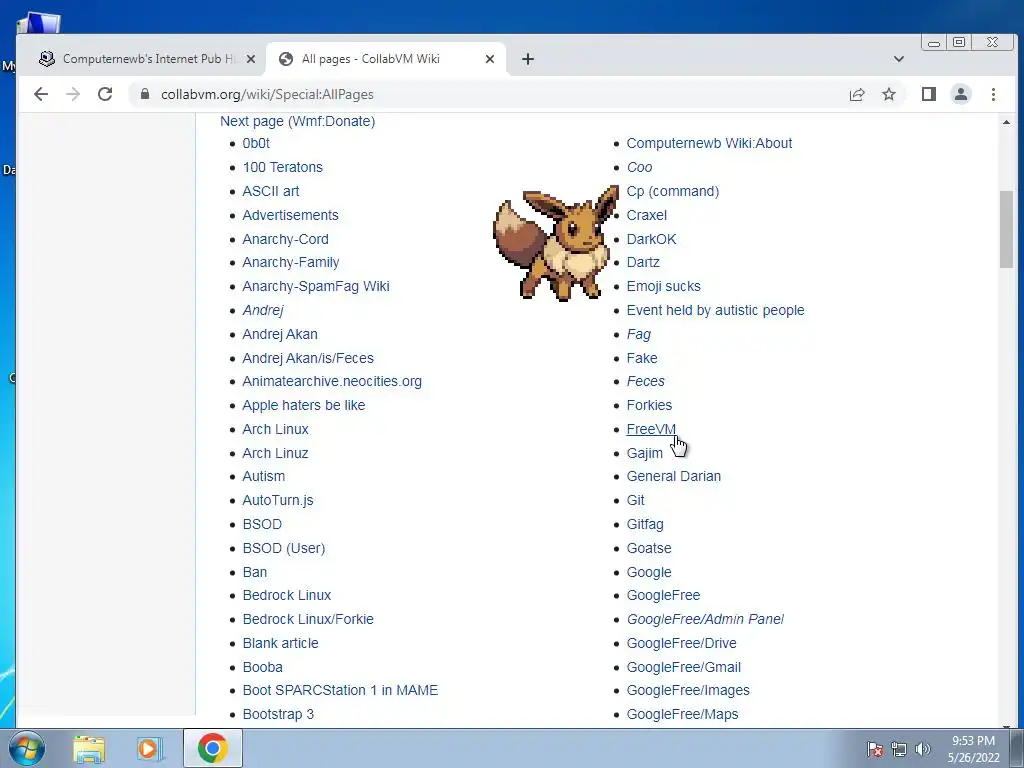Open the Computernewb Wiki:About link
The width and height of the screenshot is (1024, 768).
coord(709,143)
